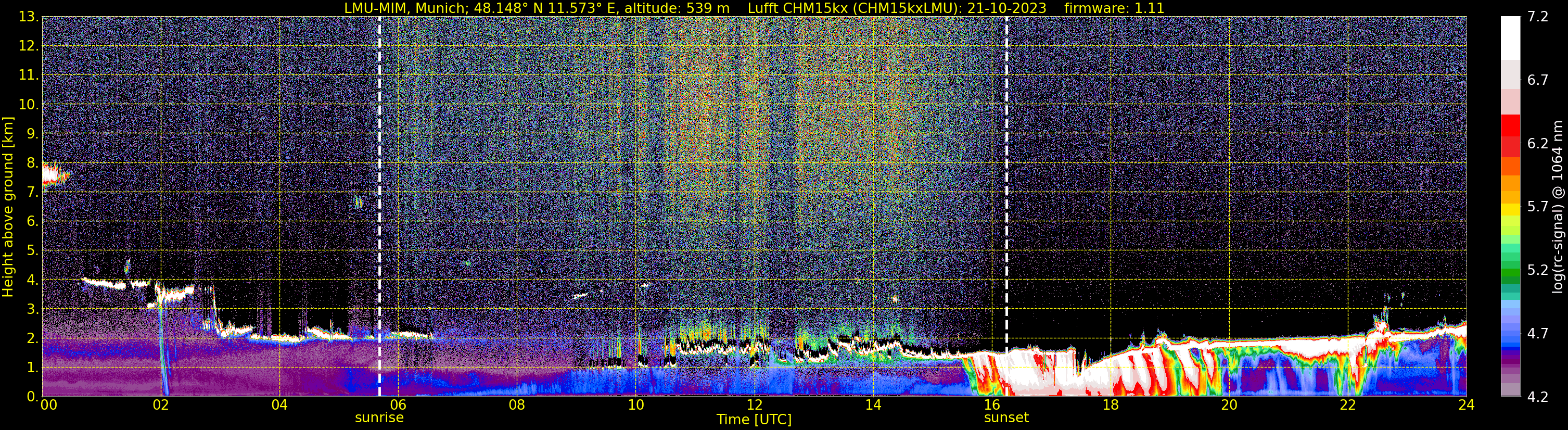Click the white dashed sunset marker line
The image size is (1568, 430).
1006,207
